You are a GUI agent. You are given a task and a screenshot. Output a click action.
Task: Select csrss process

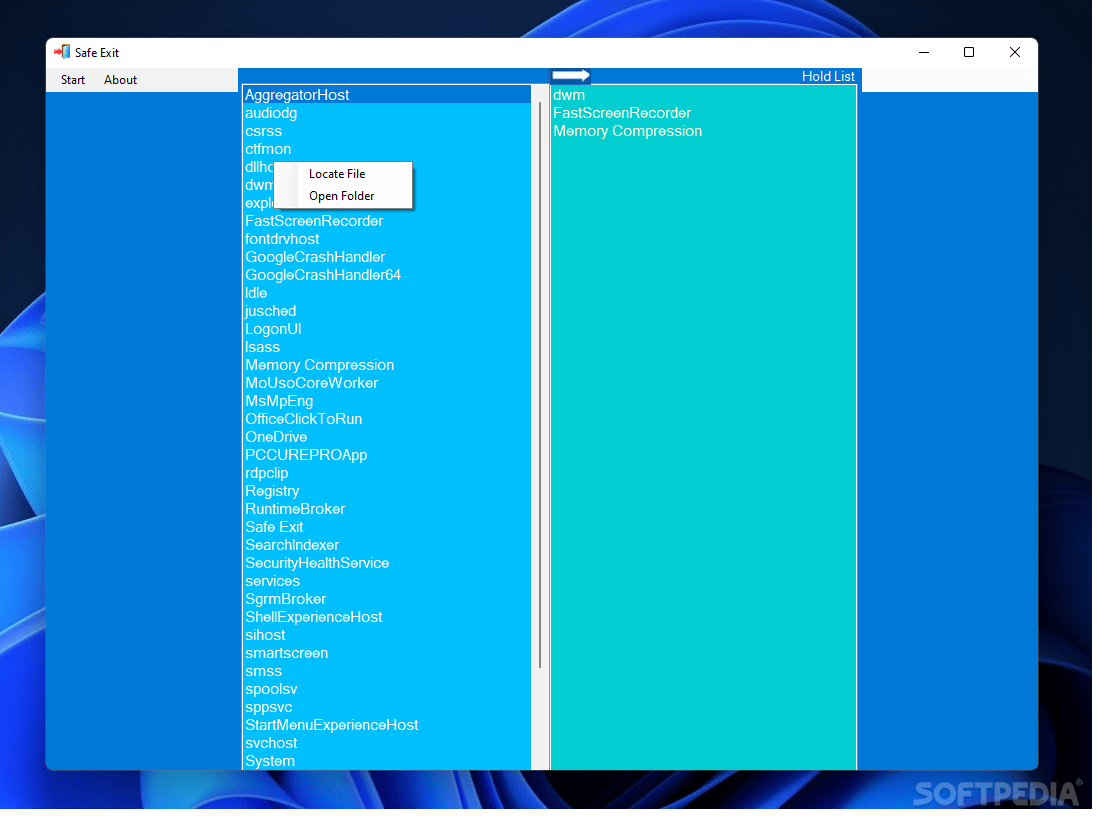pos(388,132)
